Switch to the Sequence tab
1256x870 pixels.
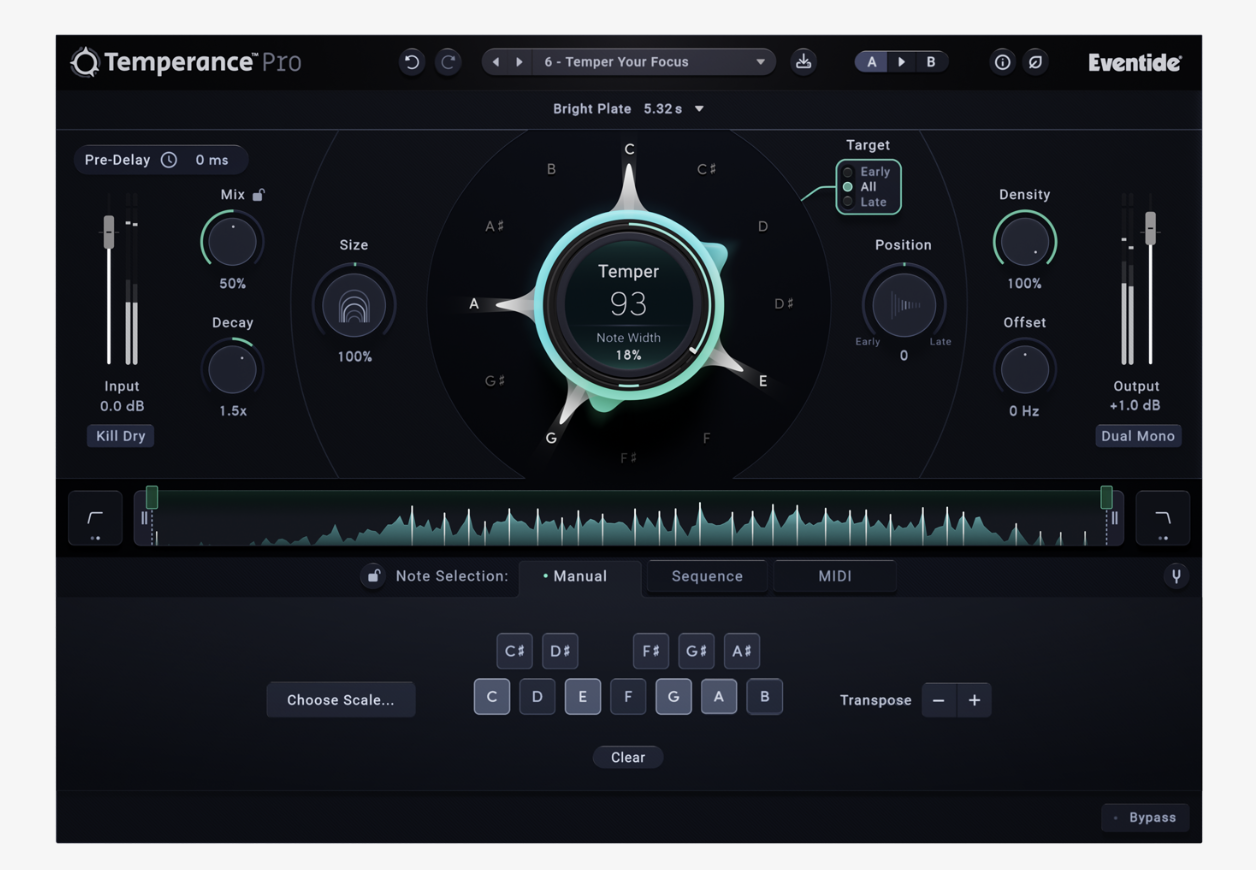(707, 577)
